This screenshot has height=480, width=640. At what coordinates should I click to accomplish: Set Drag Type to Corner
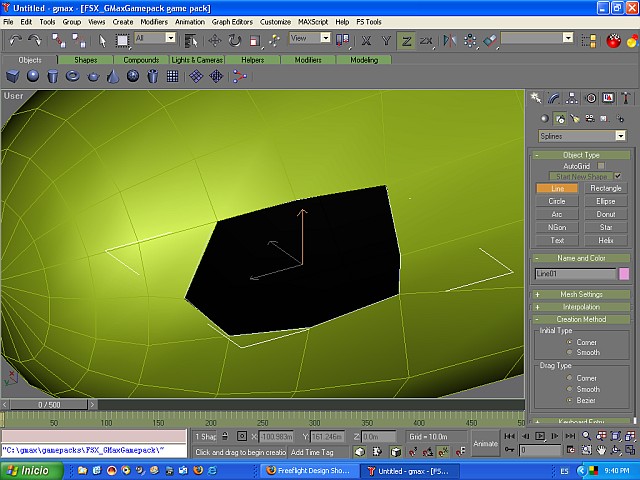coord(570,378)
